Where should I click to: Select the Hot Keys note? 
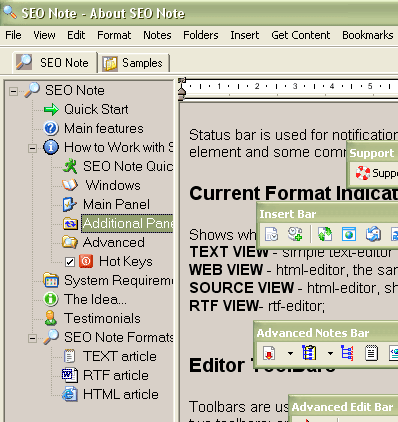[126, 261]
